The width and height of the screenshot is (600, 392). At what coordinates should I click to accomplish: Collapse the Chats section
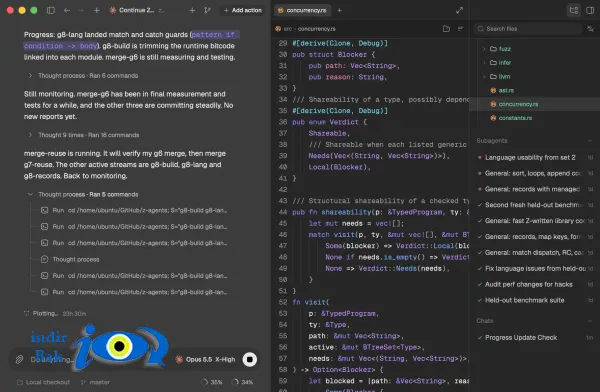tap(590, 321)
